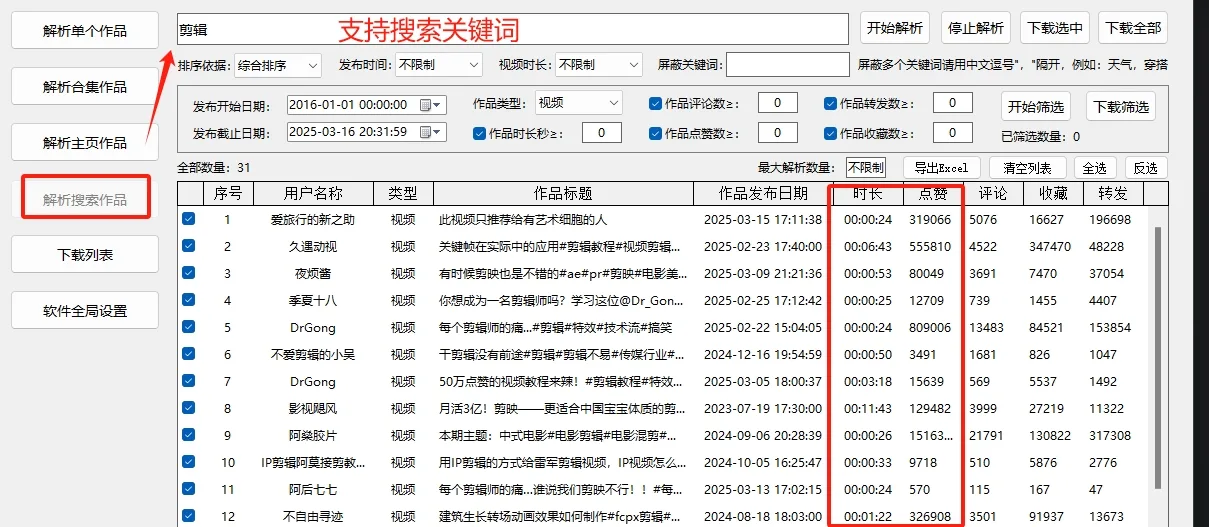The height and width of the screenshot is (527, 1209).
Task: Switch to 解析单个作品 in the sidebar
Action: 85,31
